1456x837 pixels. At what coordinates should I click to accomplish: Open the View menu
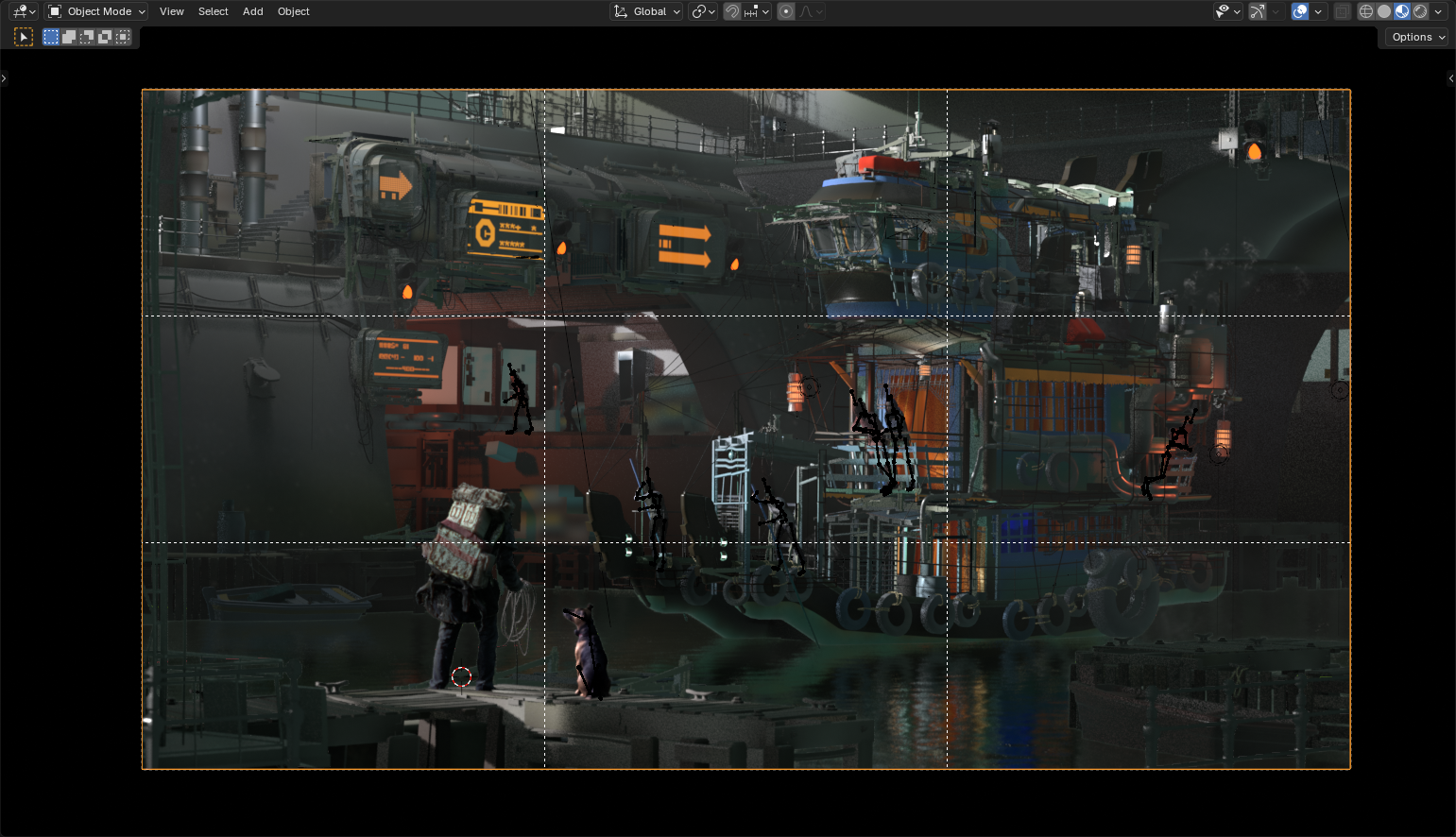click(172, 11)
